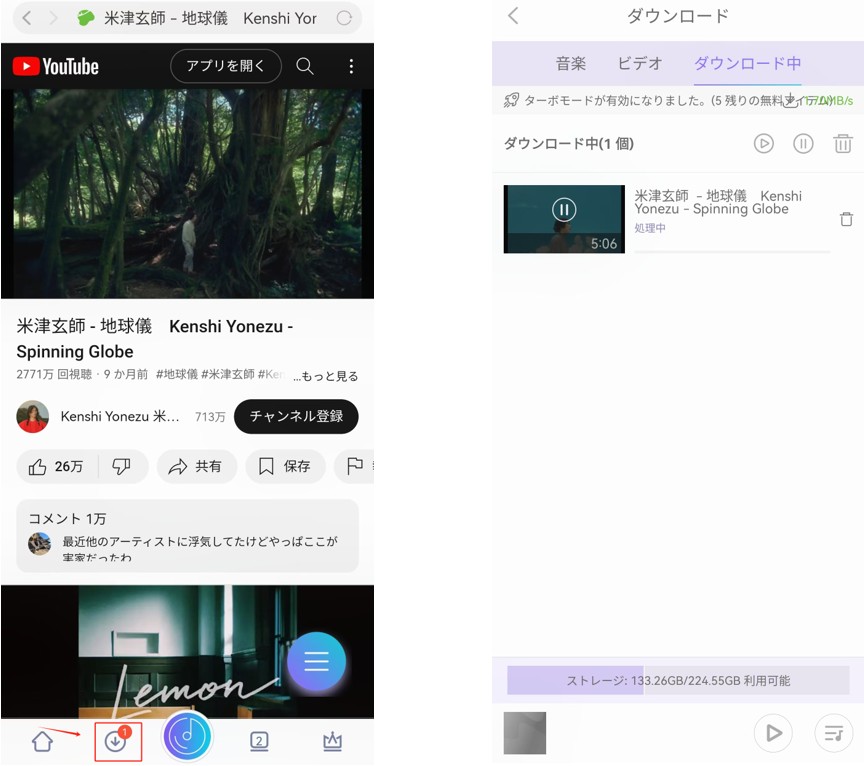
Task: Resume all downloads with play icon
Action: [763, 144]
